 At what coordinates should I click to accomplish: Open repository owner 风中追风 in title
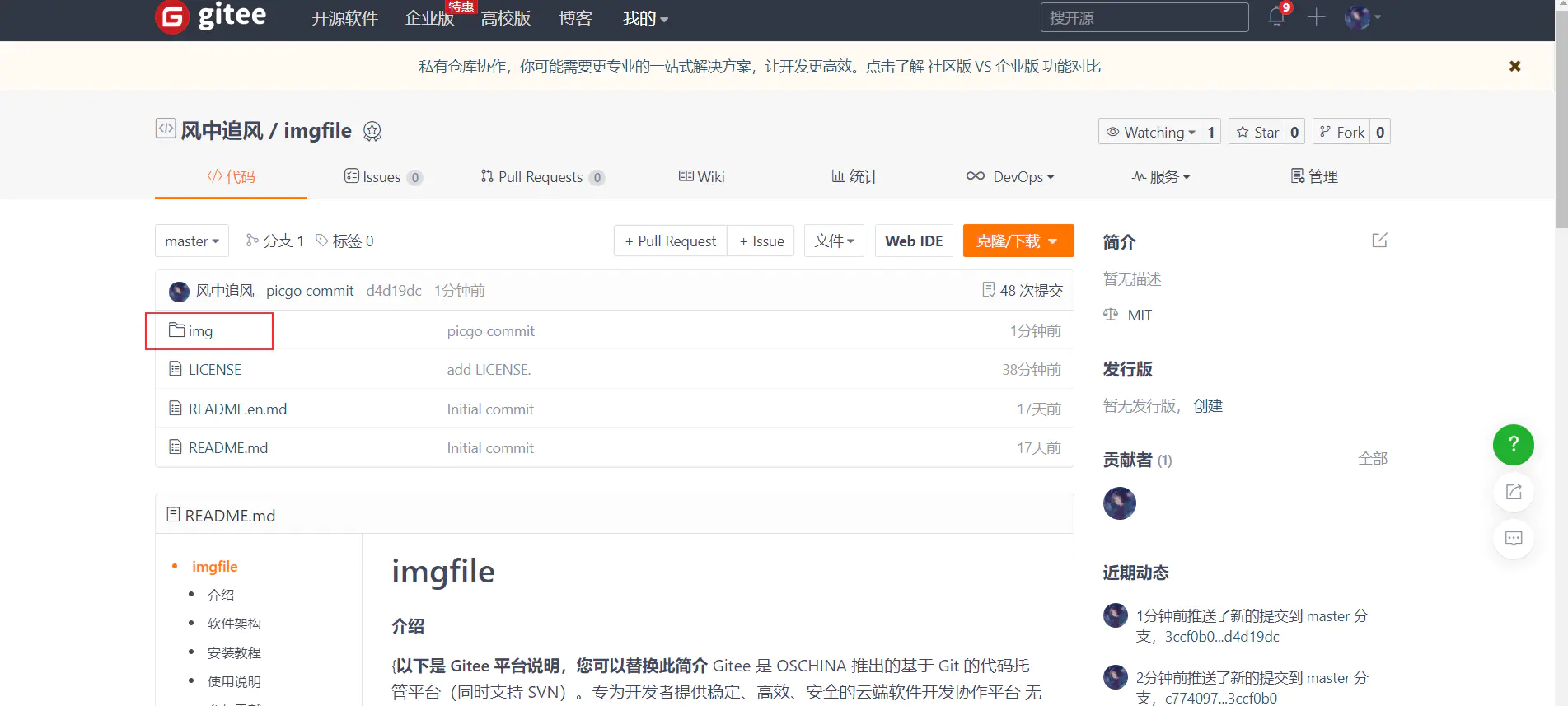pyautogui.click(x=222, y=131)
